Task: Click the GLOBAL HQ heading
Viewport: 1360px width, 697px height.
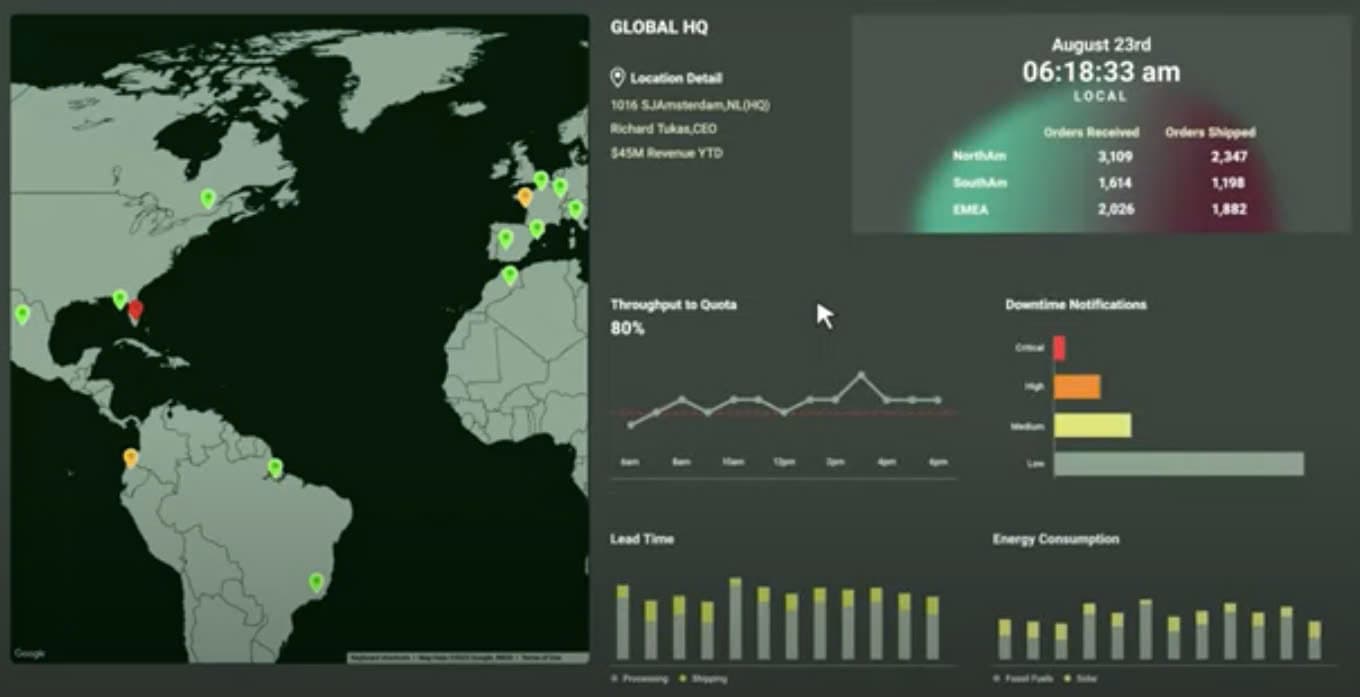Action: (659, 28)
